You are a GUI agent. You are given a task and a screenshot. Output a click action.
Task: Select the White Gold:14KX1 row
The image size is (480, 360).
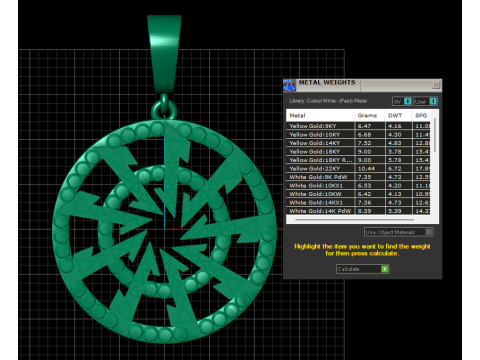tap(358, 203)
